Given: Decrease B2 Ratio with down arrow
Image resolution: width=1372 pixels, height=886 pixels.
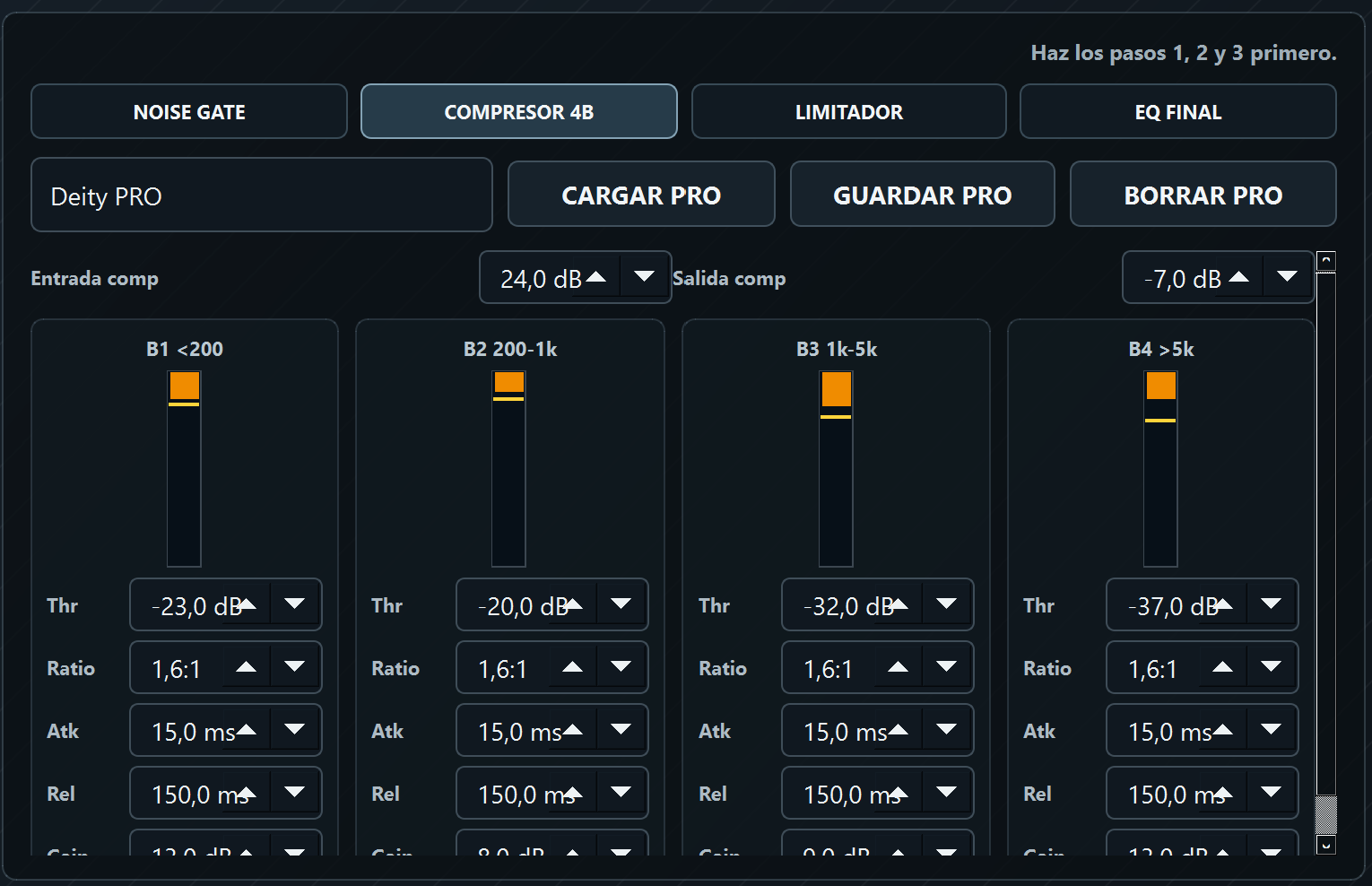Looking at the screenshot, I should coord(621,667).
